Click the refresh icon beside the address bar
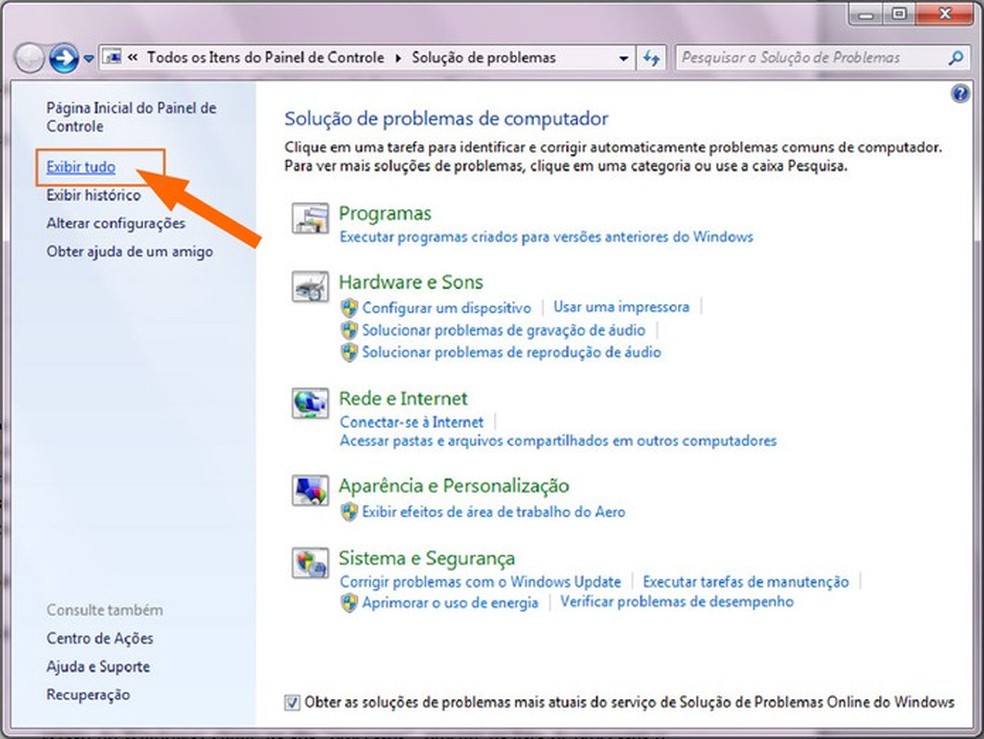The image size is (984, 739). pyautogui.click(x=651, y=57)
